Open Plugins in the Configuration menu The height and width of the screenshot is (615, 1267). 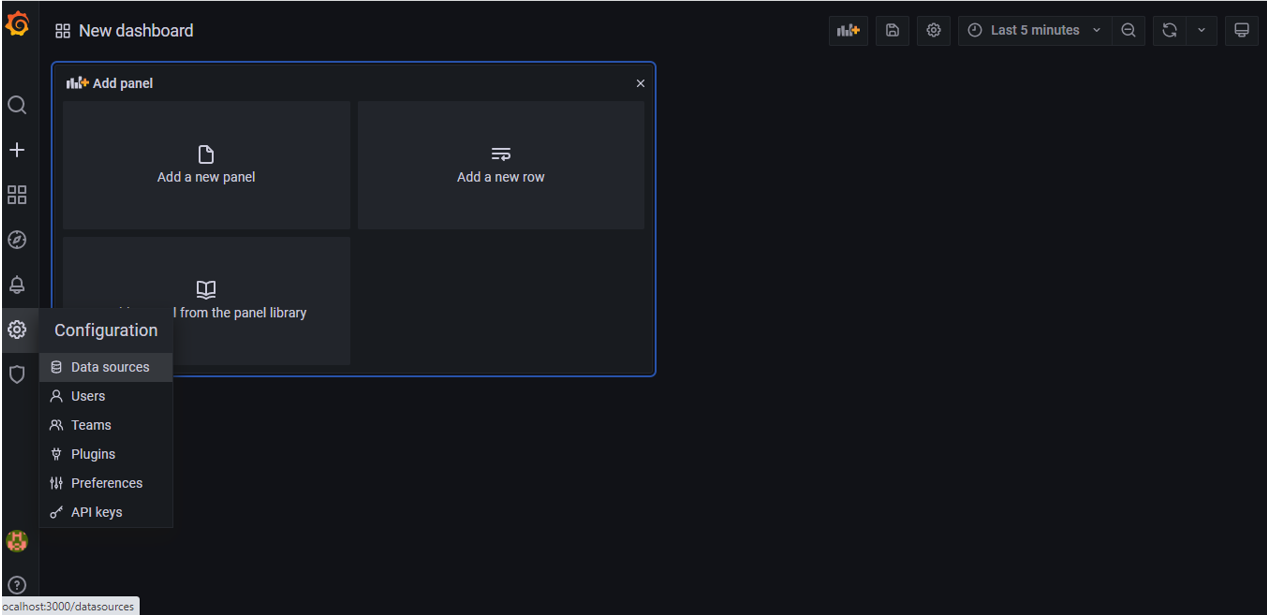coord(91,454)
